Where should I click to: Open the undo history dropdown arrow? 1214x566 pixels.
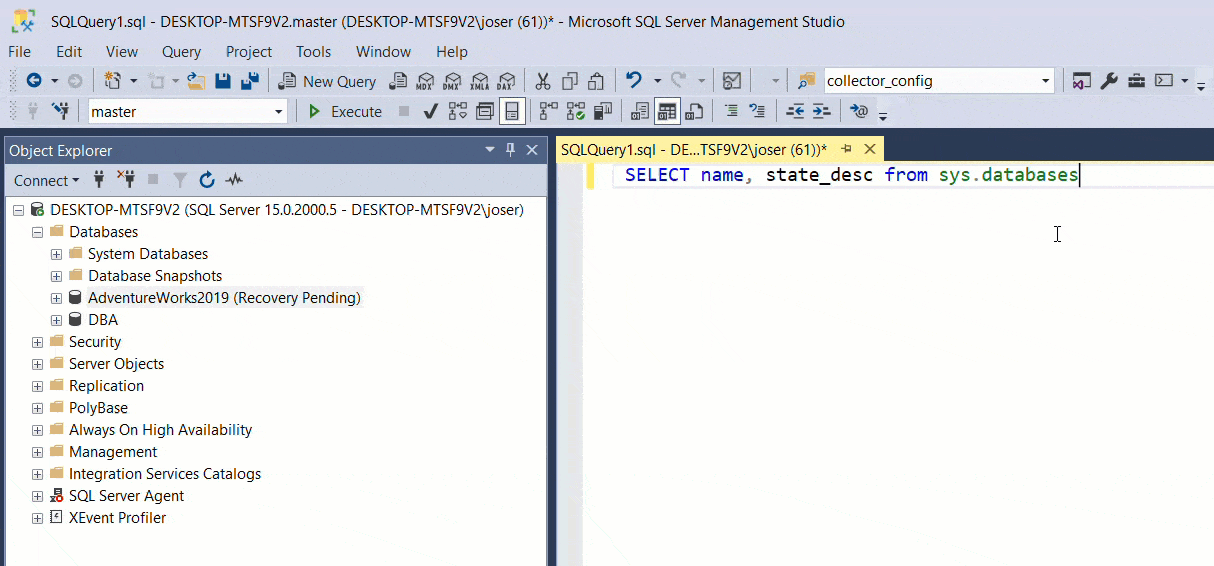click(x=657, y=81)
